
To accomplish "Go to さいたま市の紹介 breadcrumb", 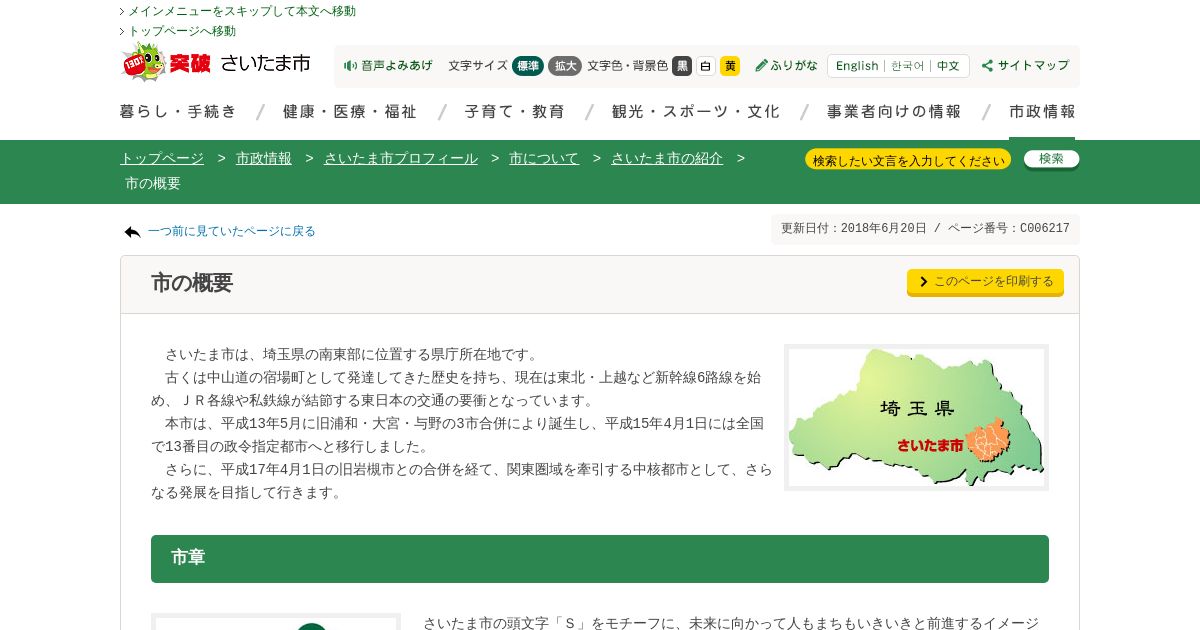I will (667, 158).
